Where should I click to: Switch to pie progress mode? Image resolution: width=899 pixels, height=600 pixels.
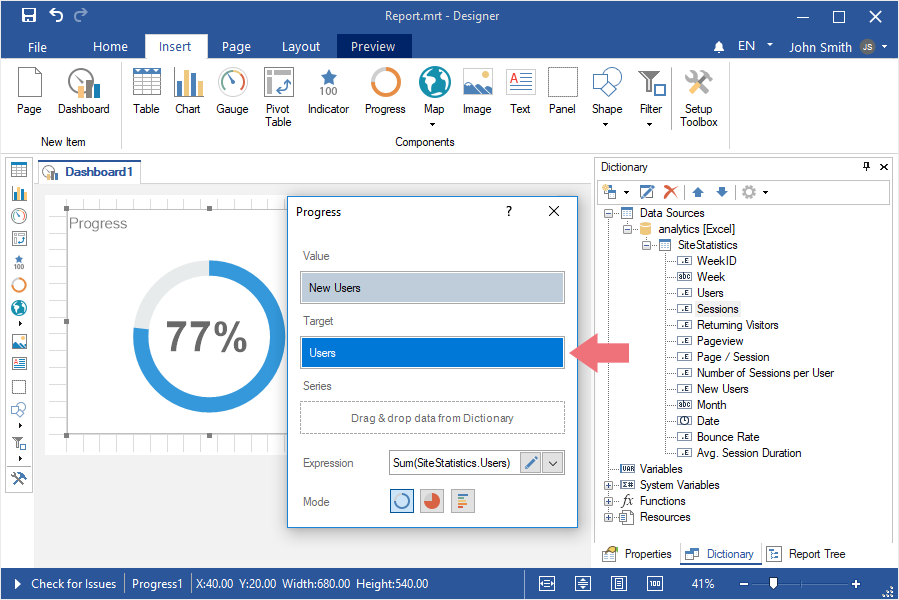click(x=432, y=501)
